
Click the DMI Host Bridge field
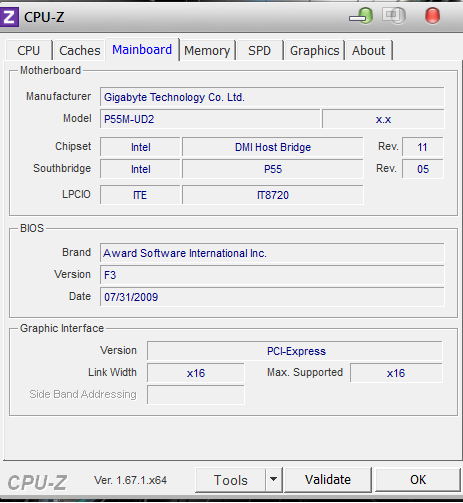[x=273, y=147]
